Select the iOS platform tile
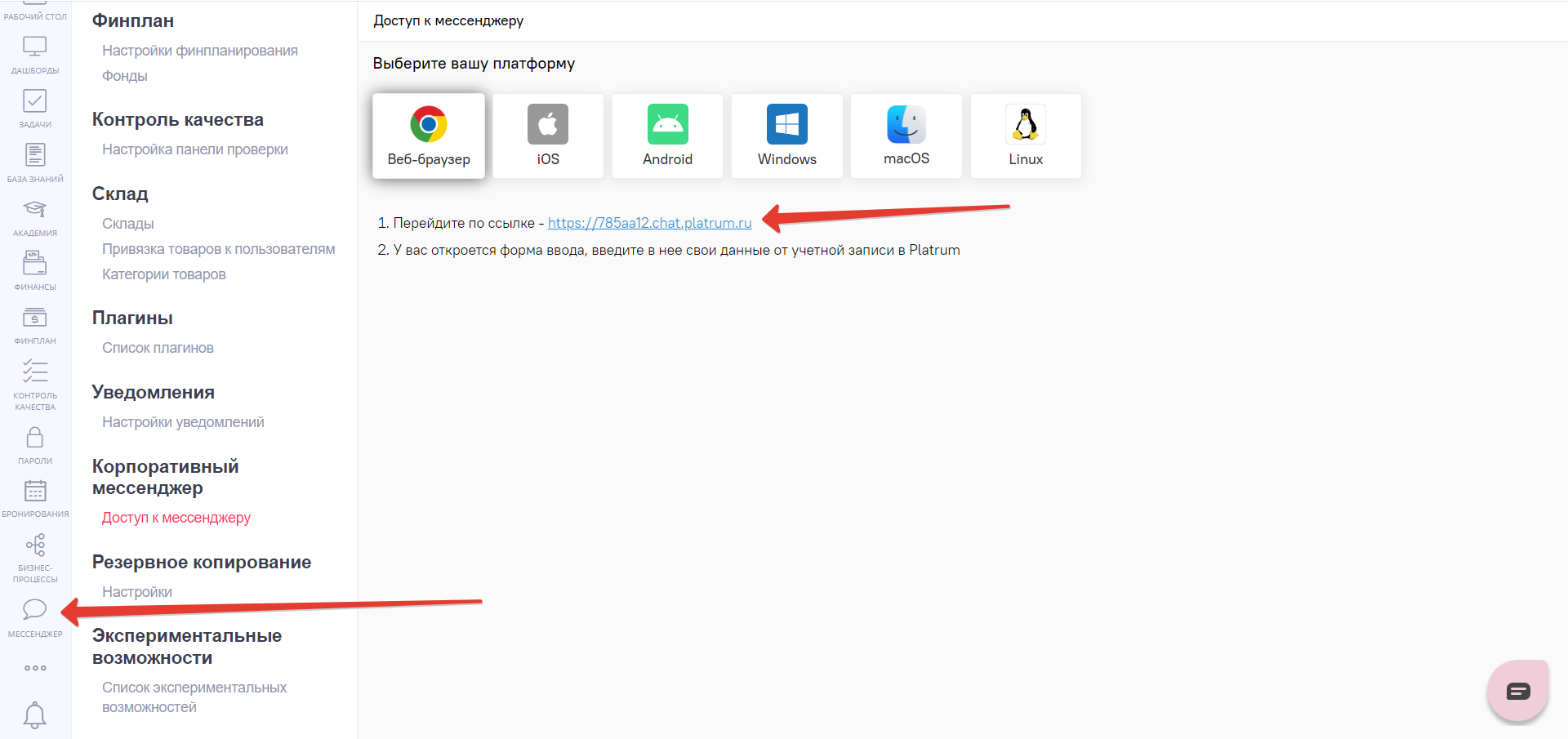Screen dimensions: 1568x739 click(x=548, y=136)
